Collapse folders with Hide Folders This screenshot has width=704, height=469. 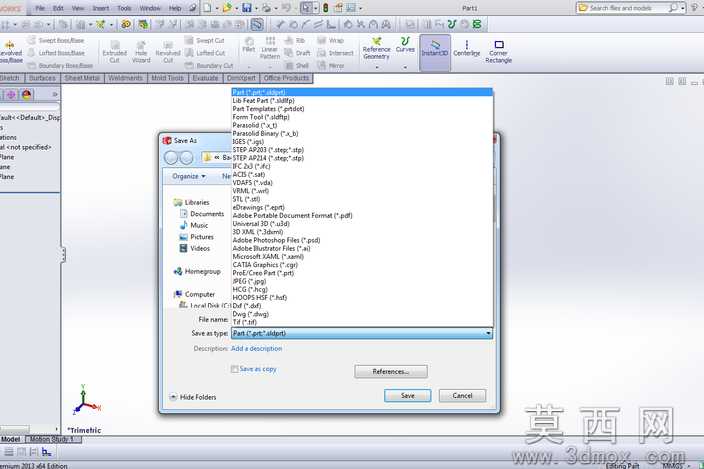pos(193,397)
